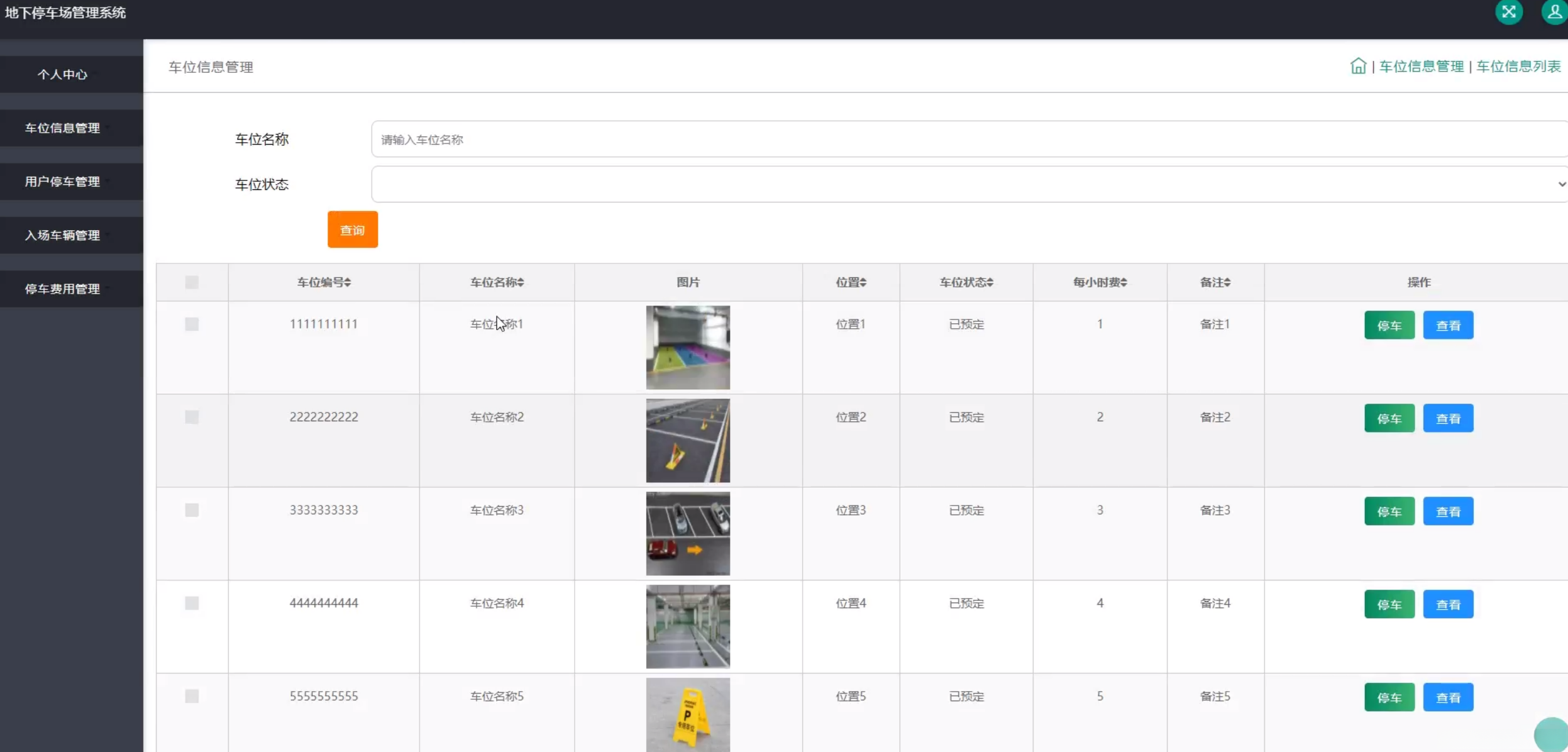This screenshot has width=1568, height=752.
Task: Open the user profile icon menu
Action: click(1554, 12)
